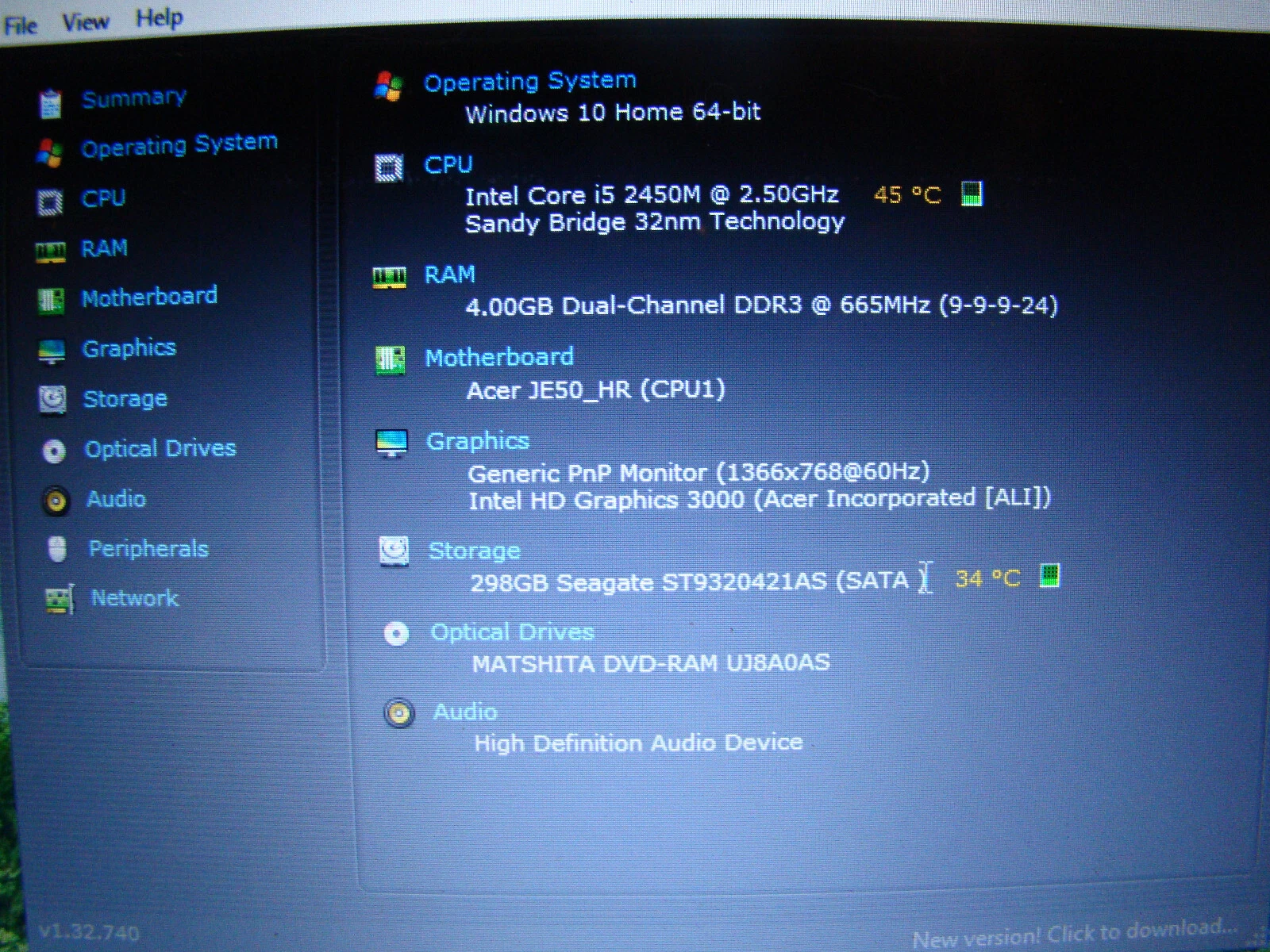Click 'Generic PnP Monitor (1366x768@60Hz)' text
1270x952 pixels.
coord(698,473)
